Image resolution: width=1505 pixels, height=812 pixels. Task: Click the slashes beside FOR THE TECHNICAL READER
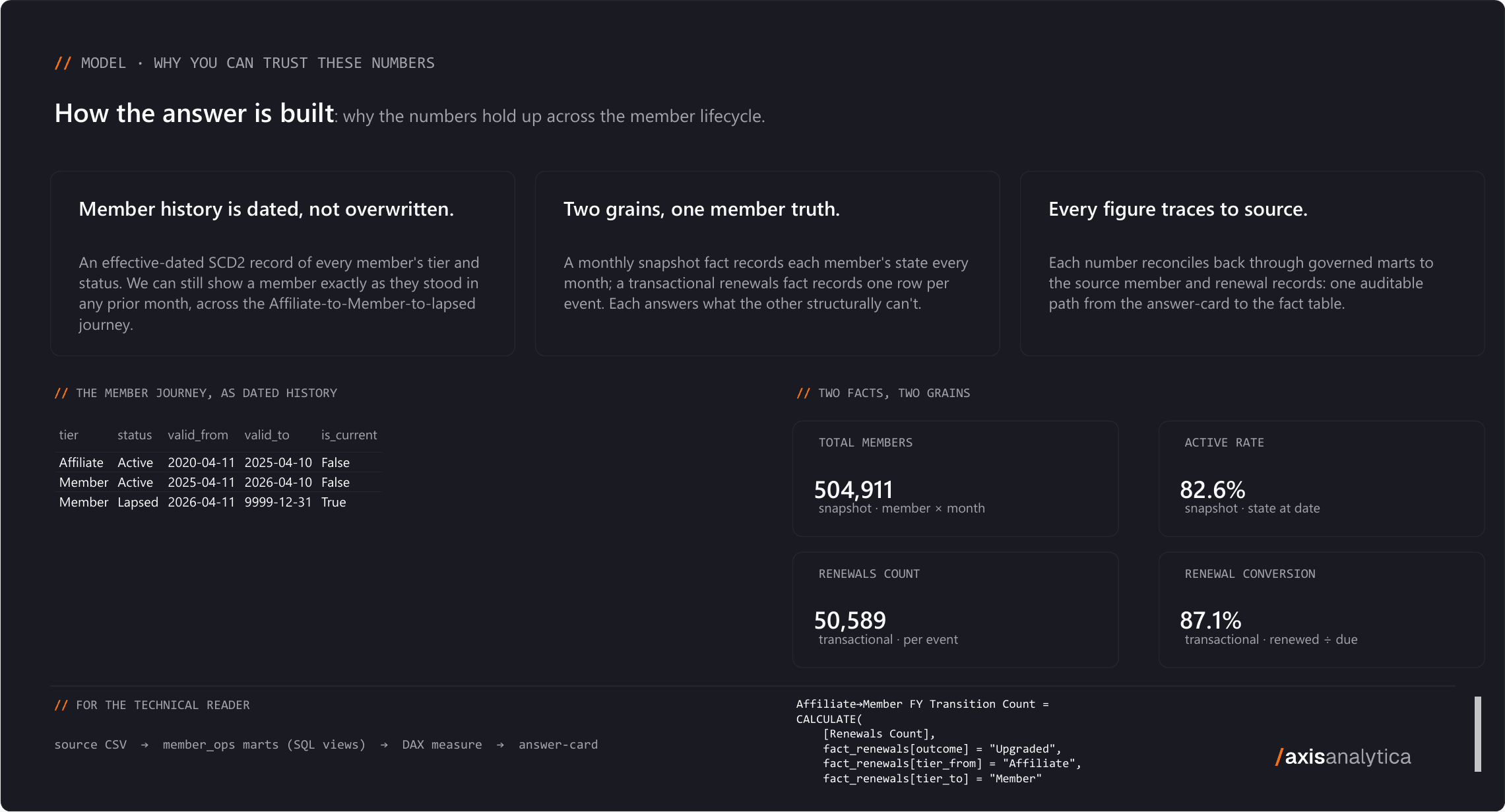[x=61, y=705]
